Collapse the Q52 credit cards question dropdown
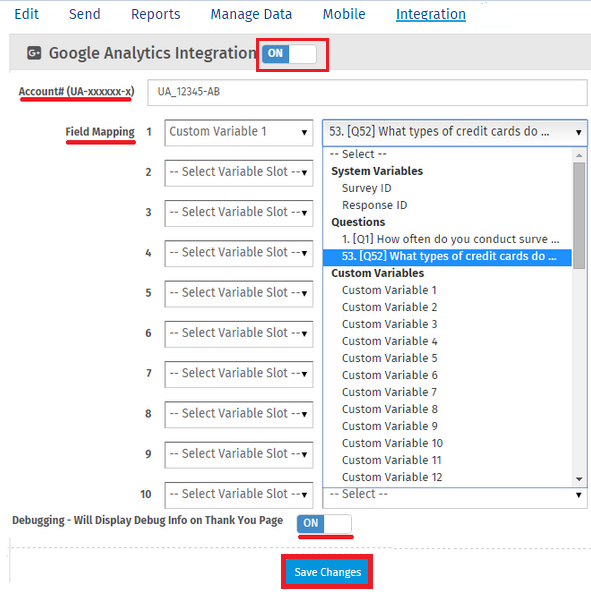This screenshot has width=591, height=599. click(x=455, y=132)
